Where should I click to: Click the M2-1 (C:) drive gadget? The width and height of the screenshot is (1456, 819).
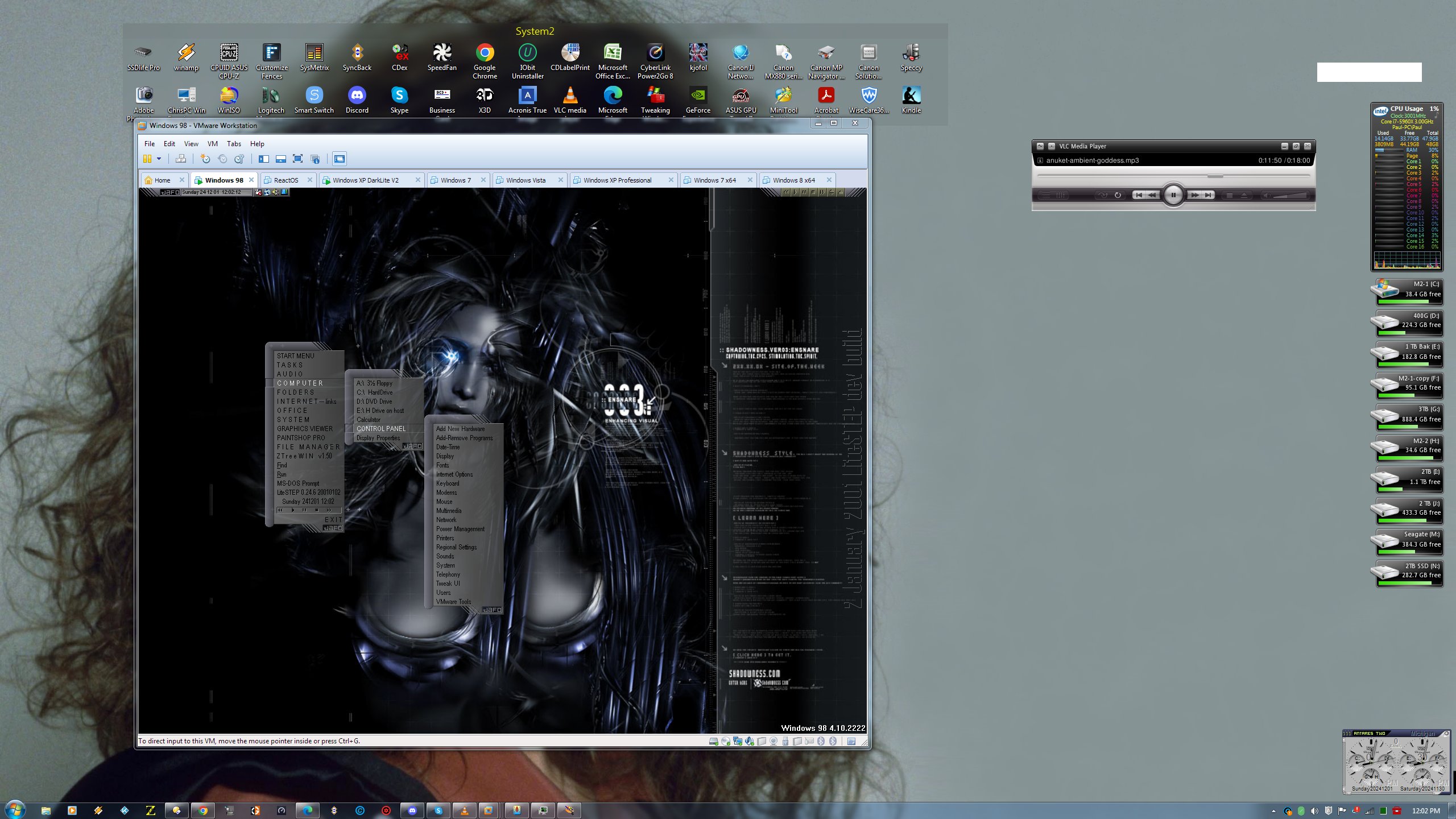pos(1408,292)
